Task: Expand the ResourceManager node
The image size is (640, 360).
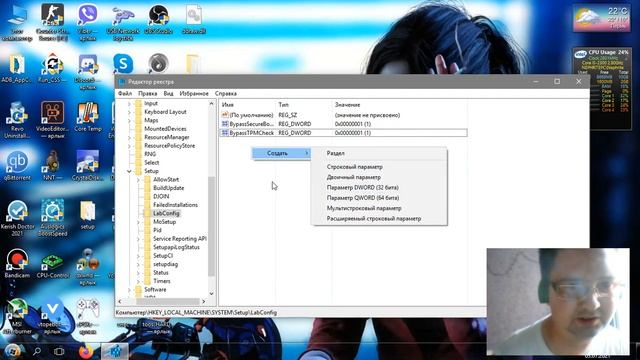Action: pyautogui.click(x=129, y=137)
